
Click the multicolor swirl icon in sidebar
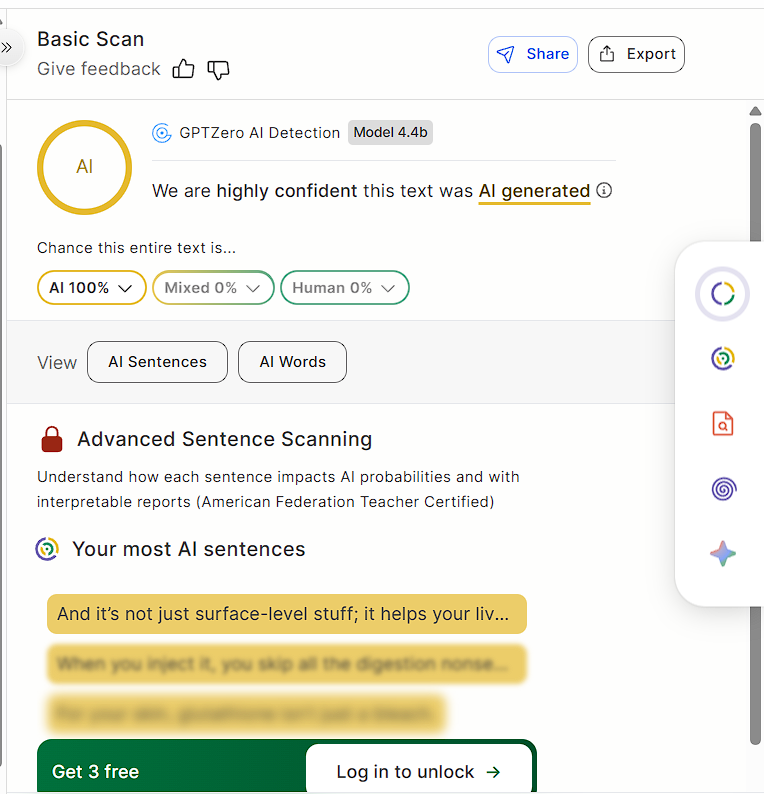coord(722,359)
